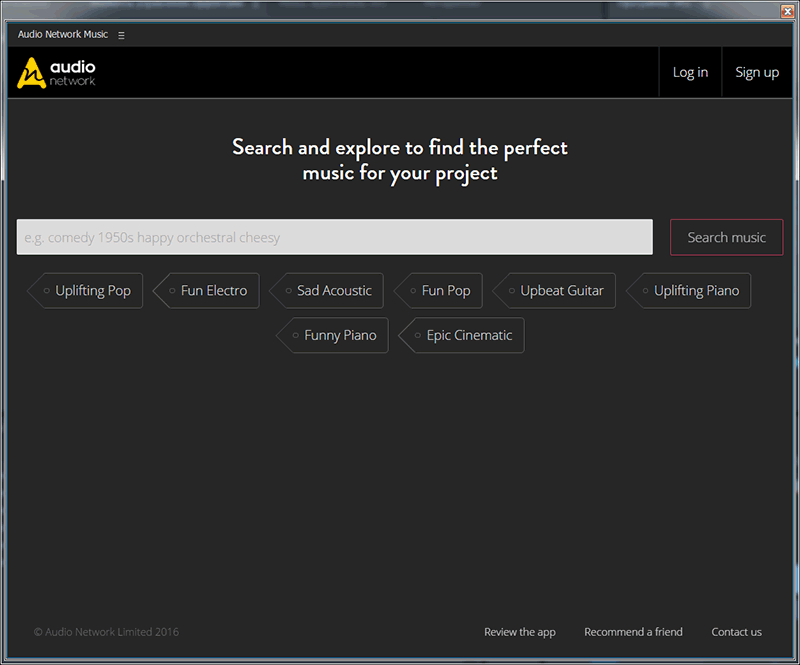Select the Uplifting Pop tag
The height and width of the screenshot is (665, 800).
pos(85,290)
